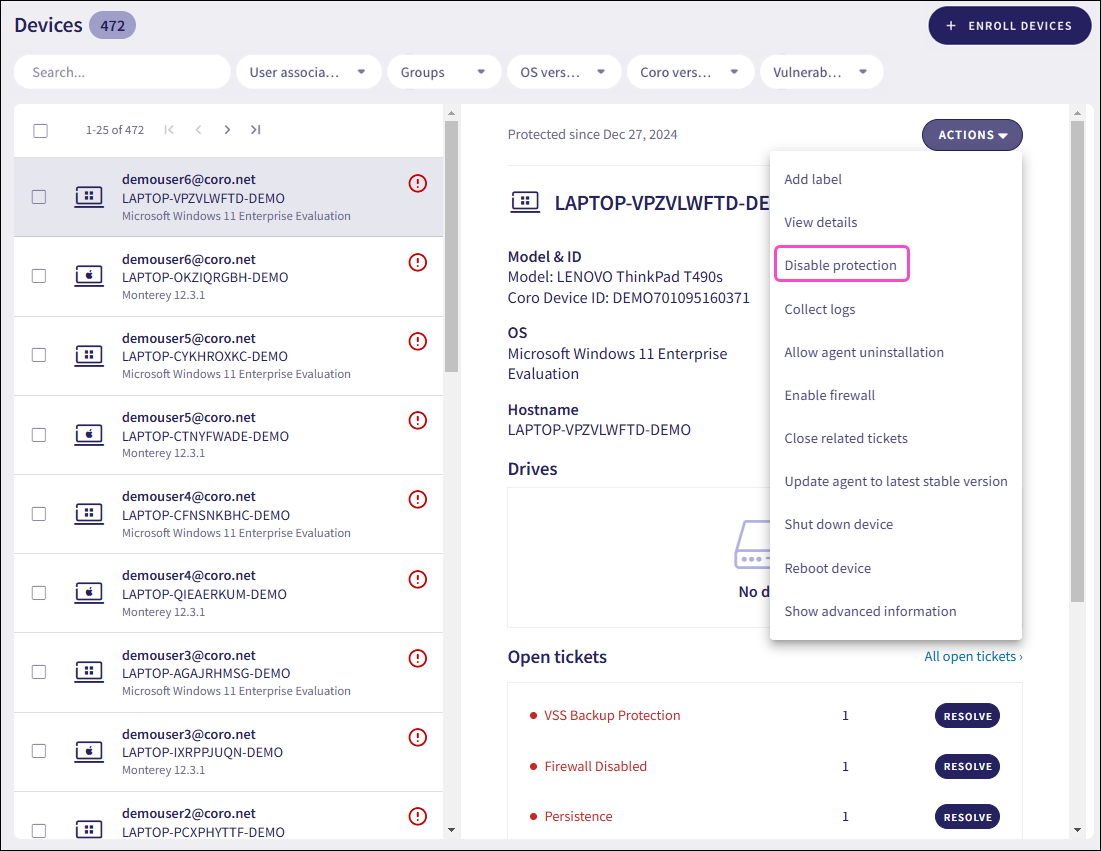The width and height of the screenshot is (1101, 851).
Task: Collapse the ACTIONS dropdown button
Action: tap(972, 135)
